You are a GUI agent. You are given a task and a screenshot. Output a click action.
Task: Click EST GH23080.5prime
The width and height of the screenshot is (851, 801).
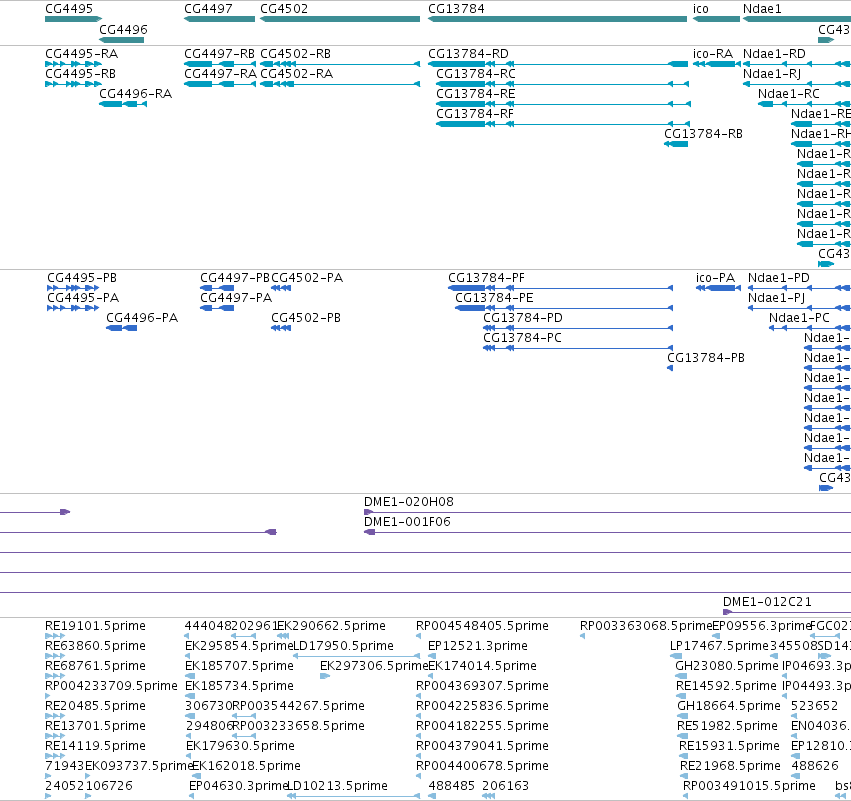[x=727, y=666]
